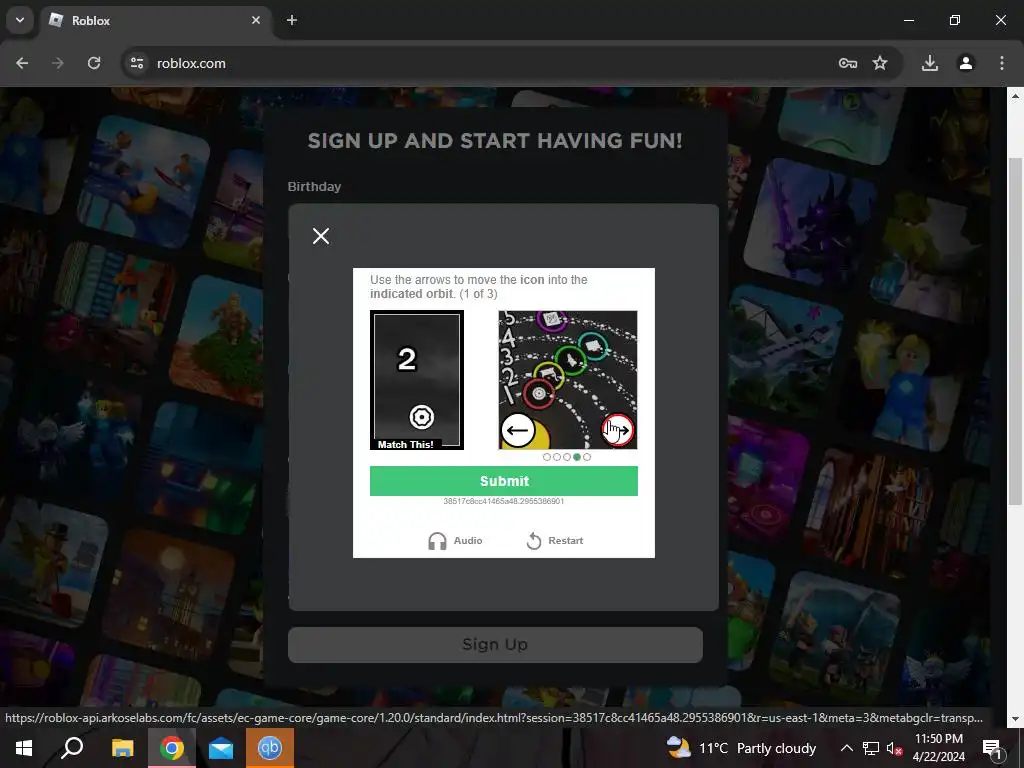Go back to the previous page
Viewport: 1024px width, 768px height.
click(x=22, y=63)
